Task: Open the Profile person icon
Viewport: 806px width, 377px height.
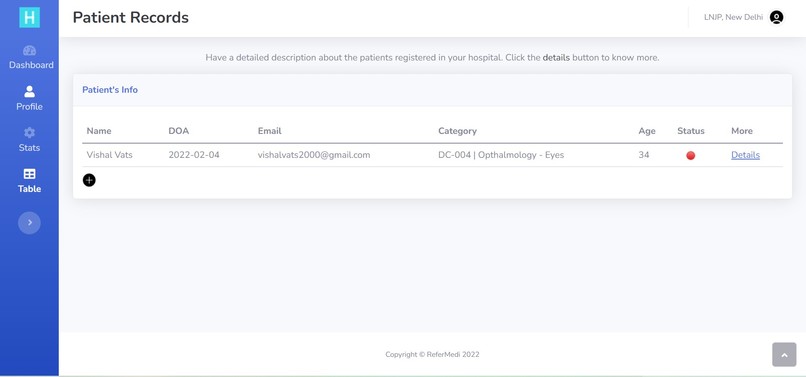Action: tap(29, 92)
